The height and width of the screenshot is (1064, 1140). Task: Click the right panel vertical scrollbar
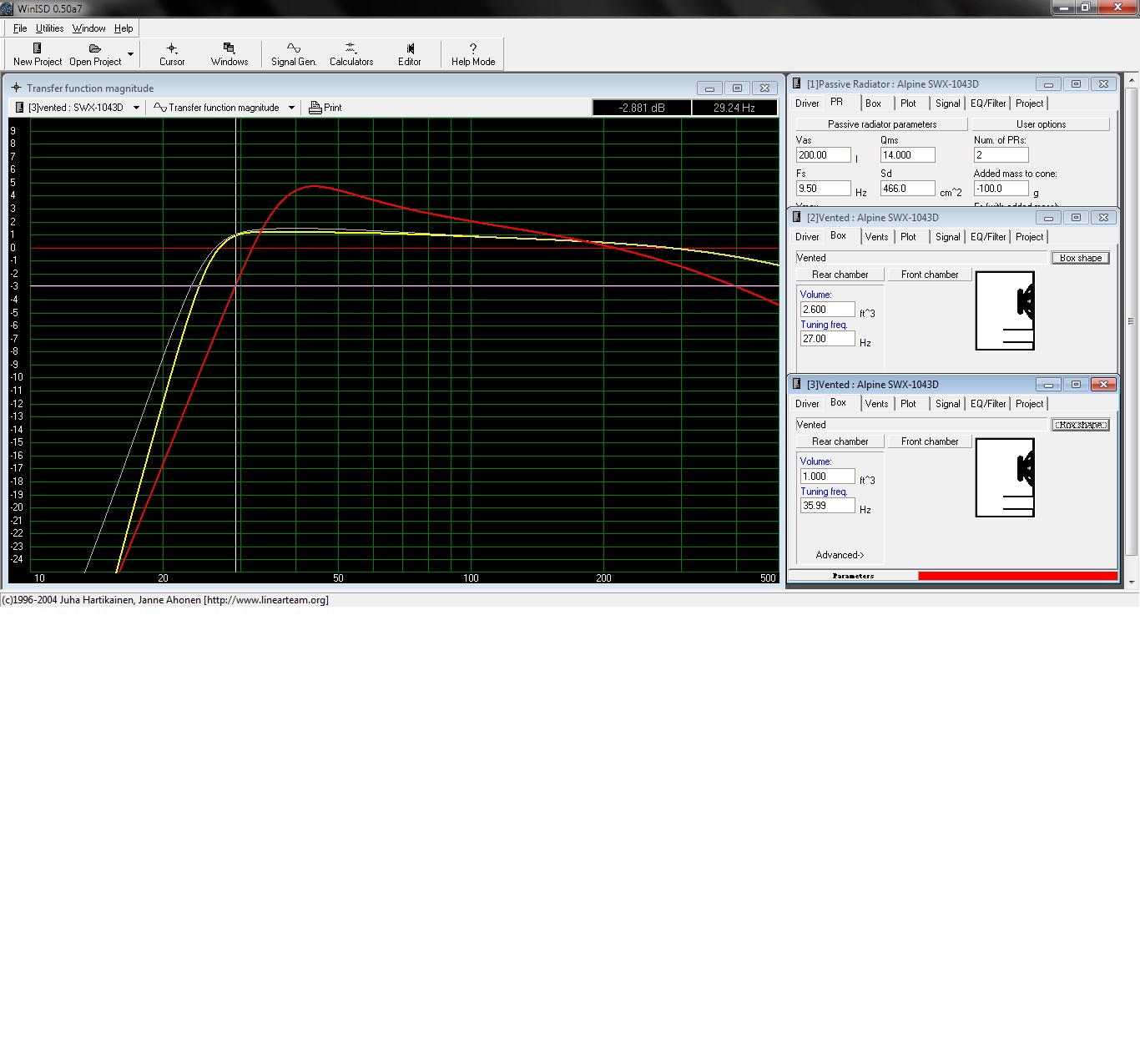pos(1132,321)
